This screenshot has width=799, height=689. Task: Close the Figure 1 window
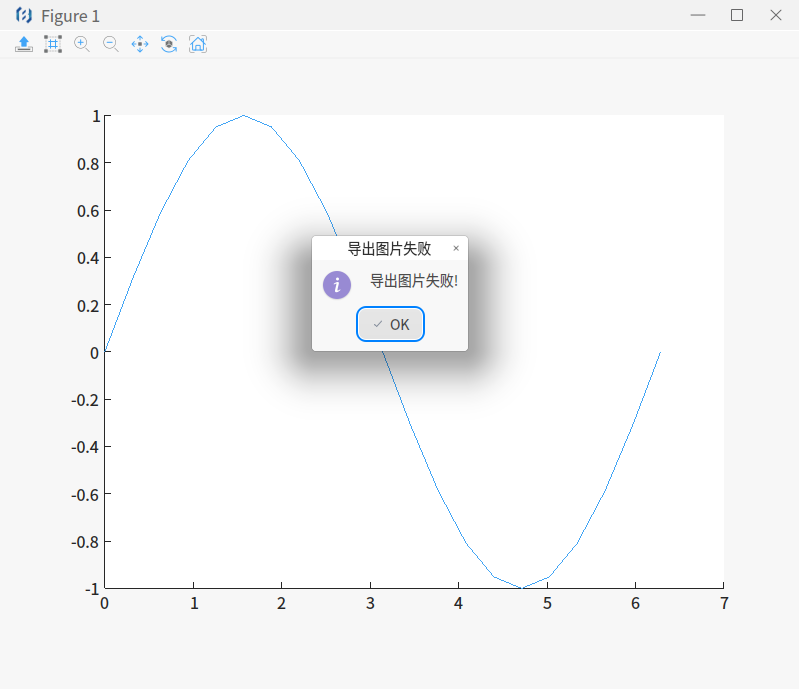(x=776, y=15)
